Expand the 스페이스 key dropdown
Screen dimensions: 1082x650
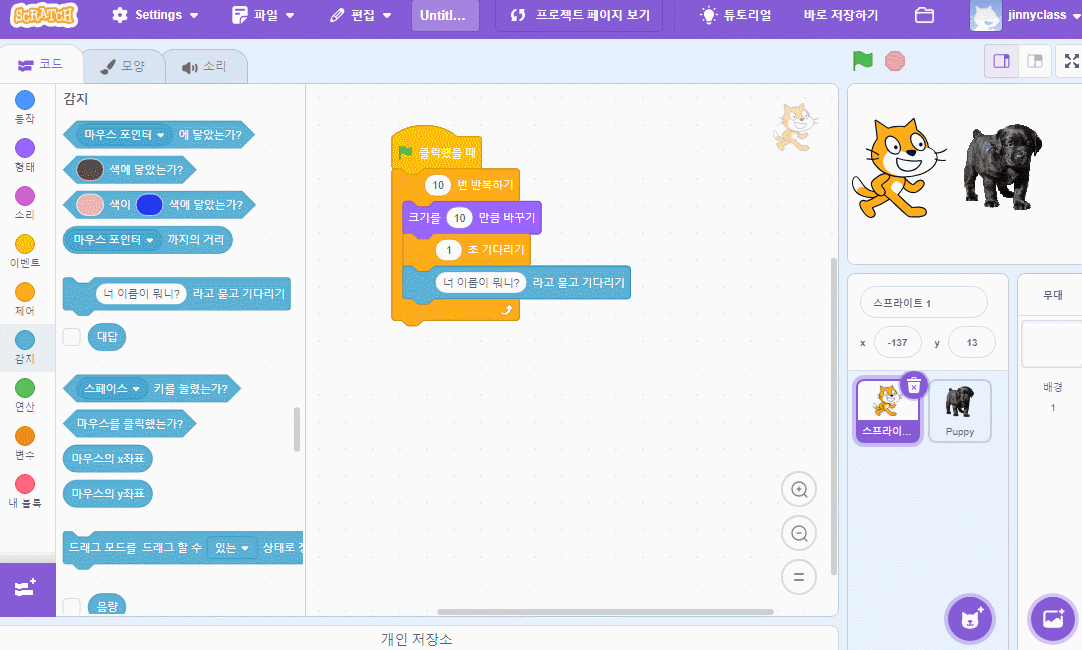pos(112,388)
